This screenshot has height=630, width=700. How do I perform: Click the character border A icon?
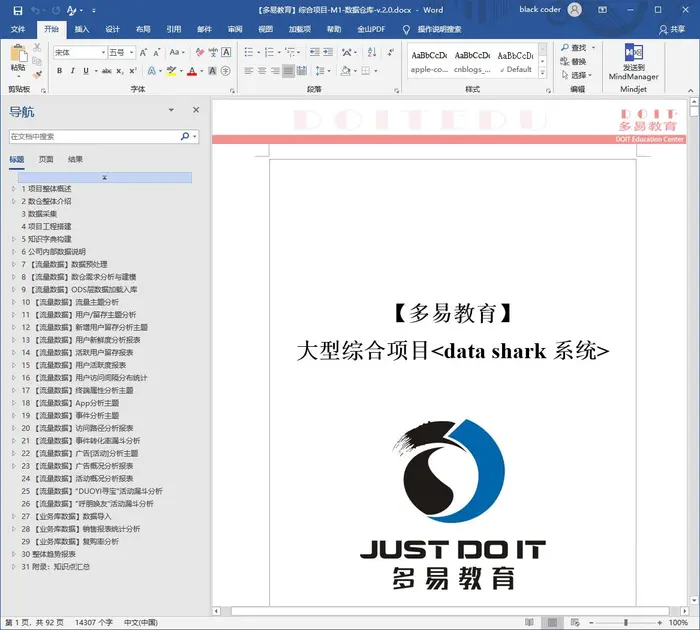(x=226, y=53)
